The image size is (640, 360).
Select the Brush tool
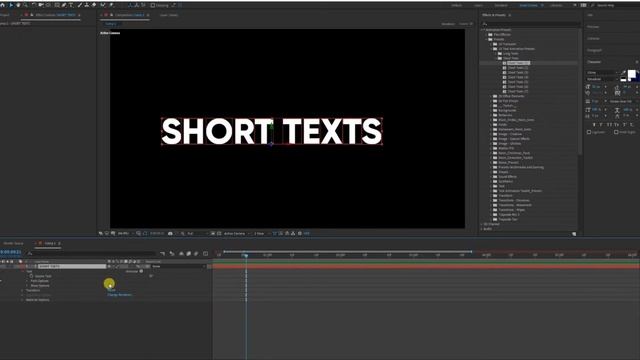pyautogui.click(x=80, y=5)
